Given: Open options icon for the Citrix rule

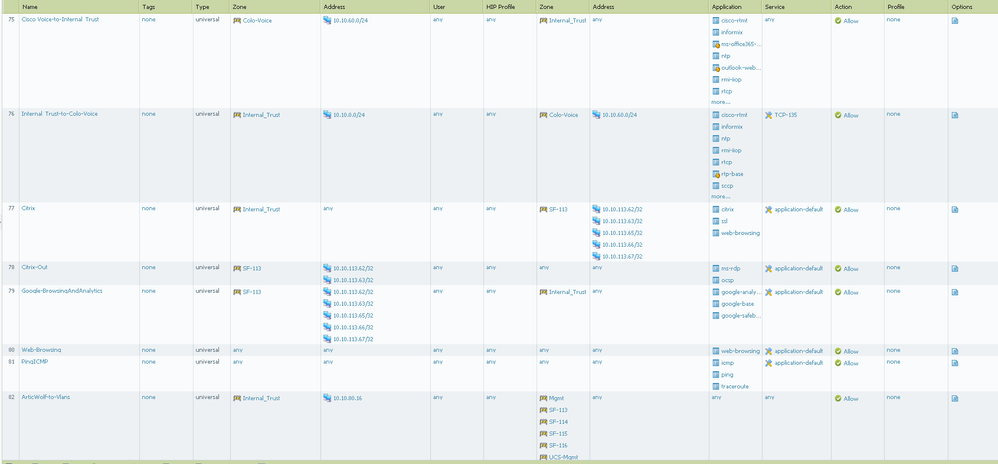Looking at the screenshot, I should (x=955, y=209).
